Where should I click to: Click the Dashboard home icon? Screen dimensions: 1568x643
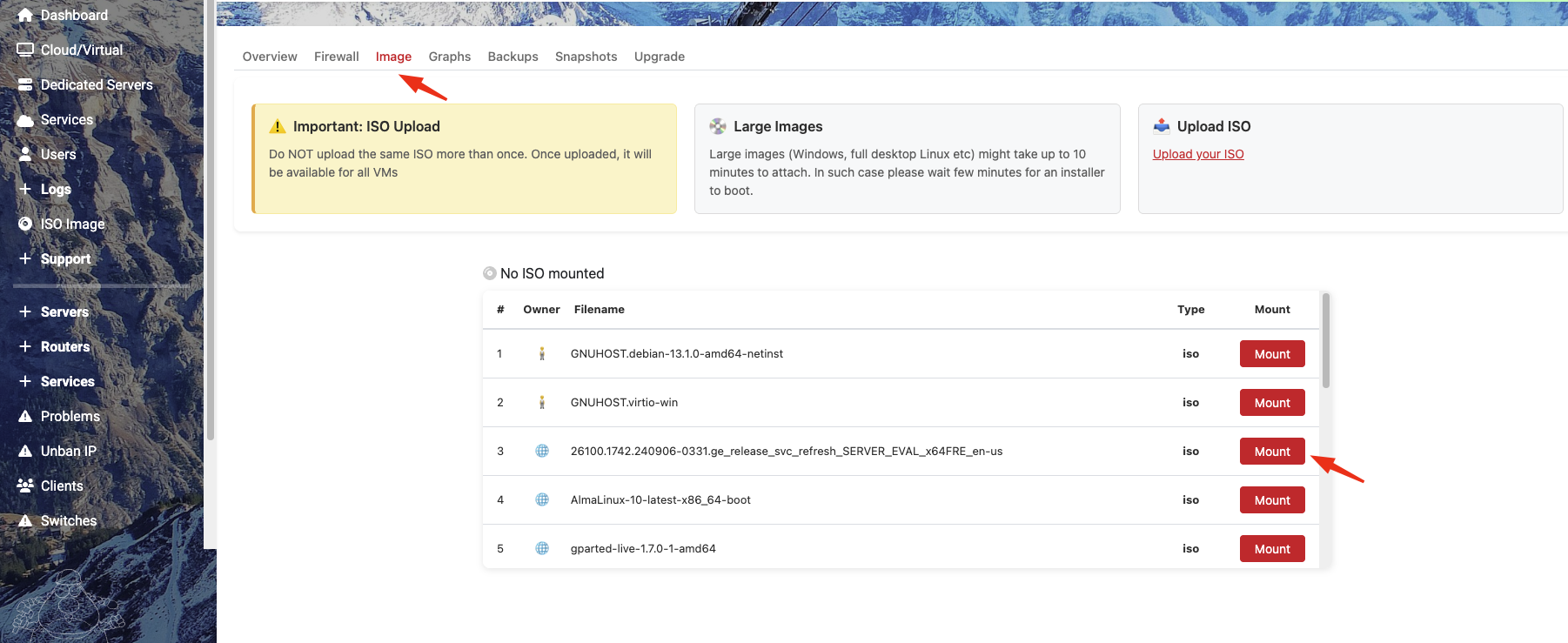25,15
